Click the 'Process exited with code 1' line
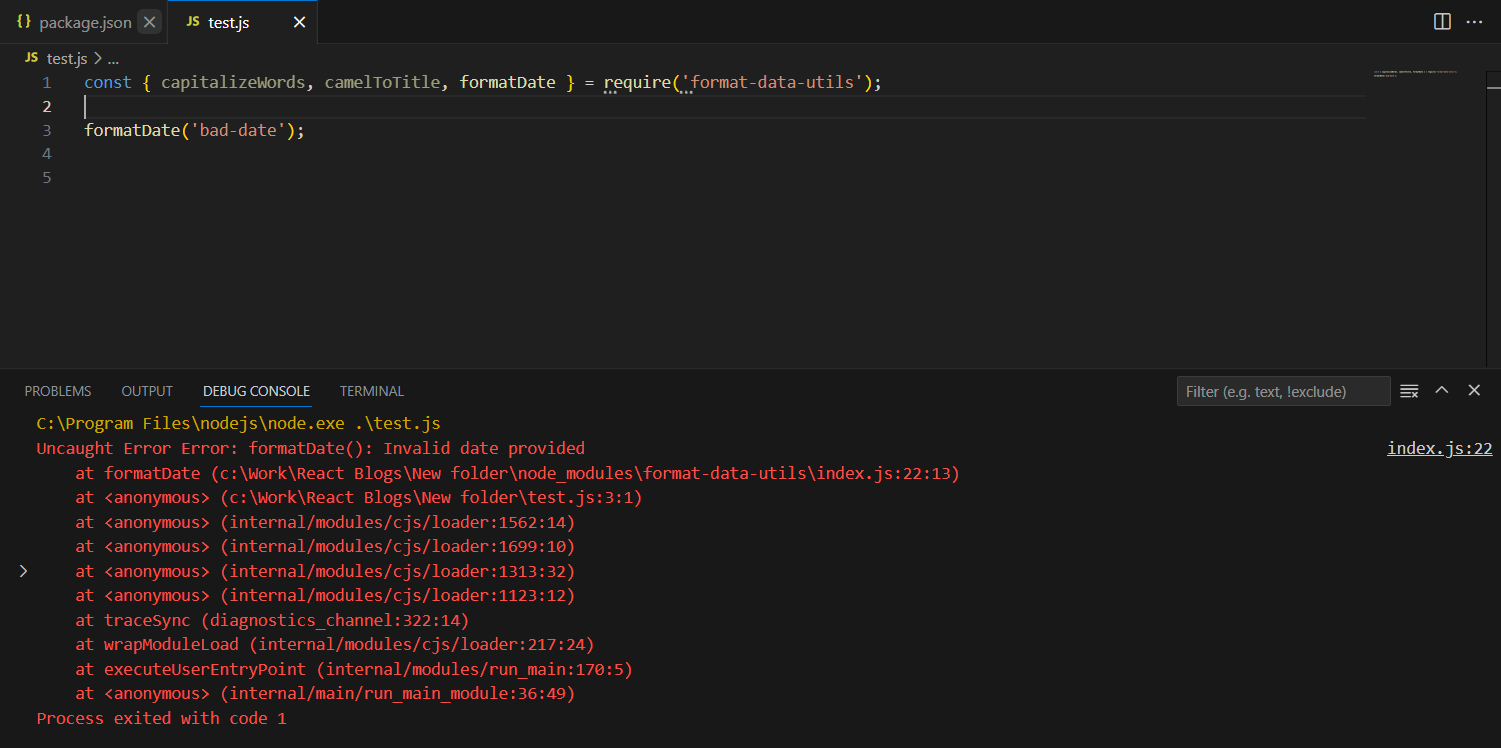 pyautogui.click(x=161, y=718)
